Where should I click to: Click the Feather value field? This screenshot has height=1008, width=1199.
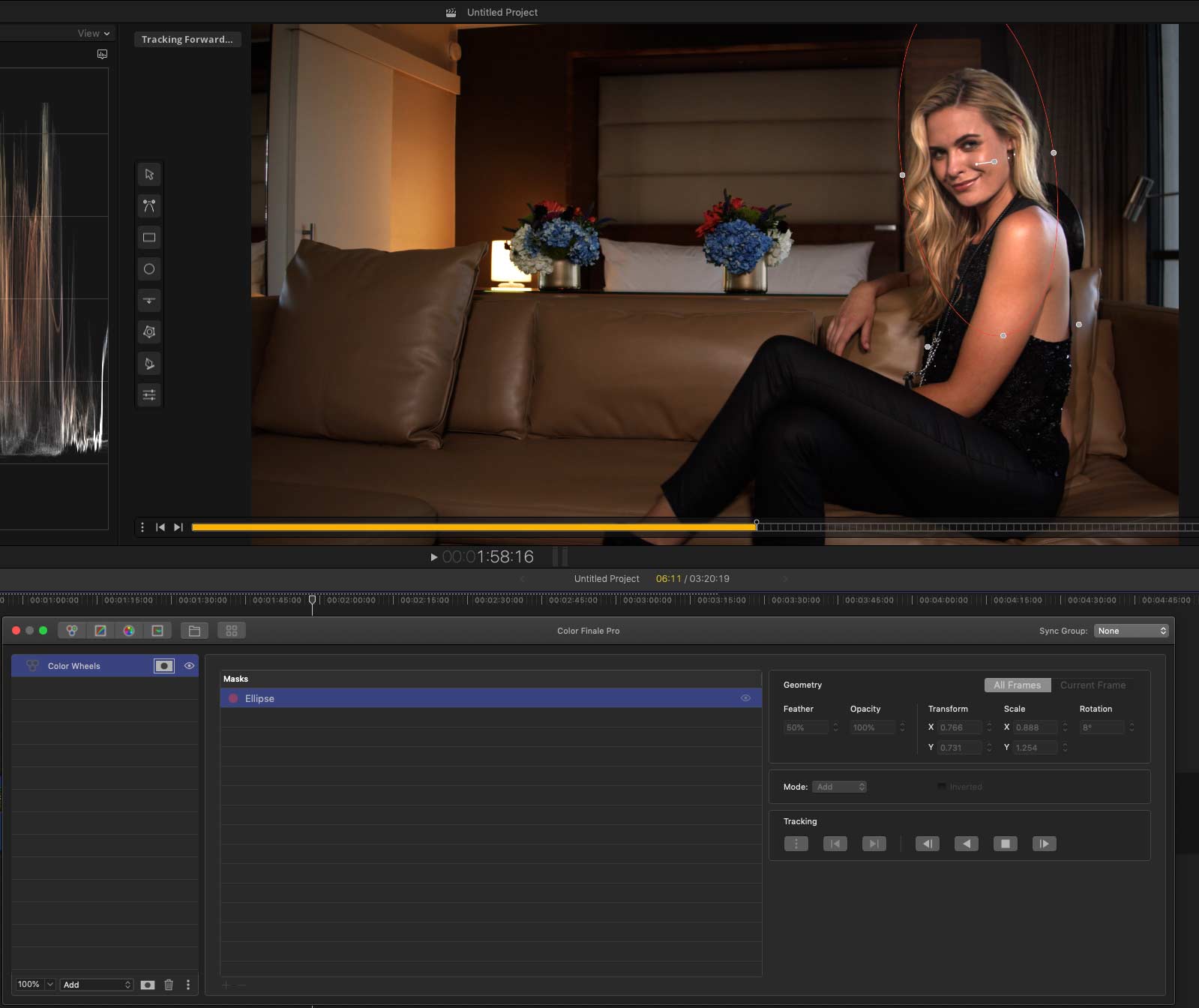(806, 727)
